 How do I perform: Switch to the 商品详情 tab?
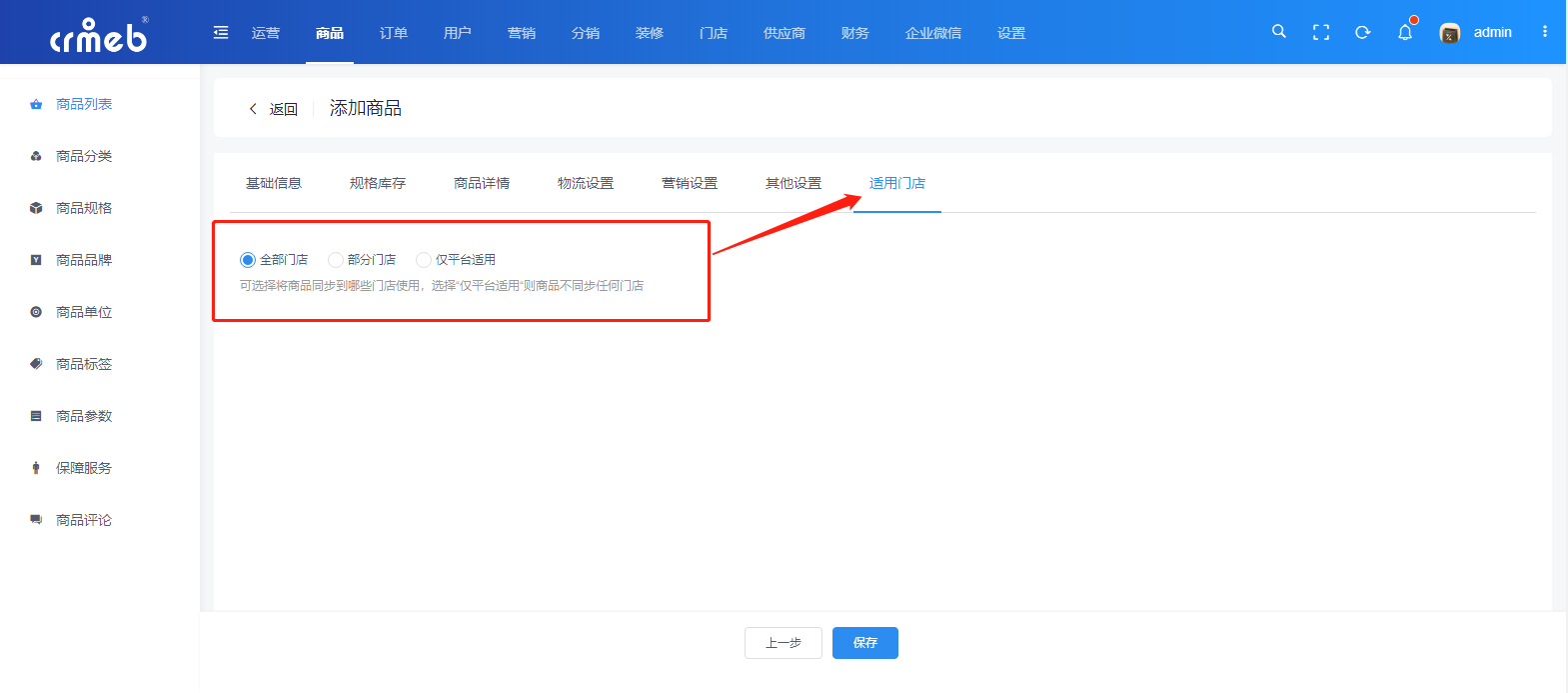482,183
